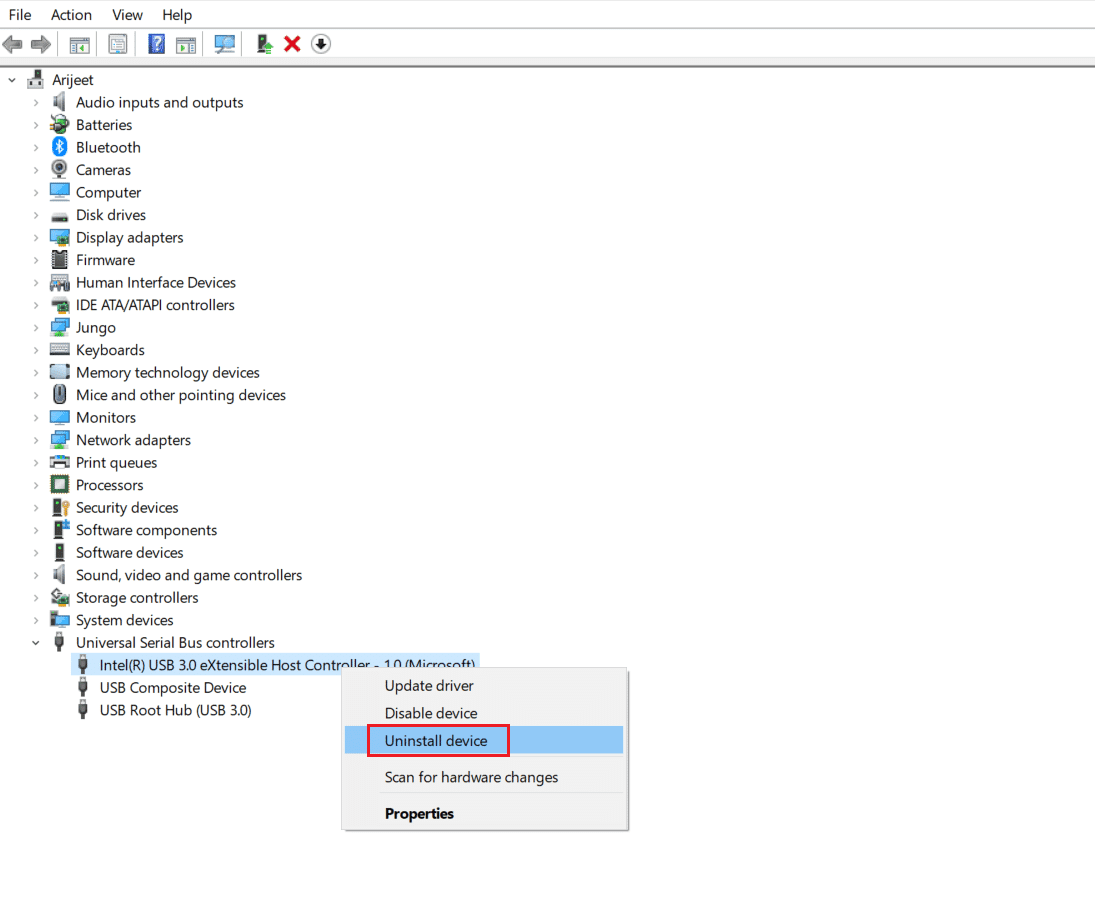Open device Properties using the toolbar icon
This screenshot has width=1099, height=923.
click(117, 43)
